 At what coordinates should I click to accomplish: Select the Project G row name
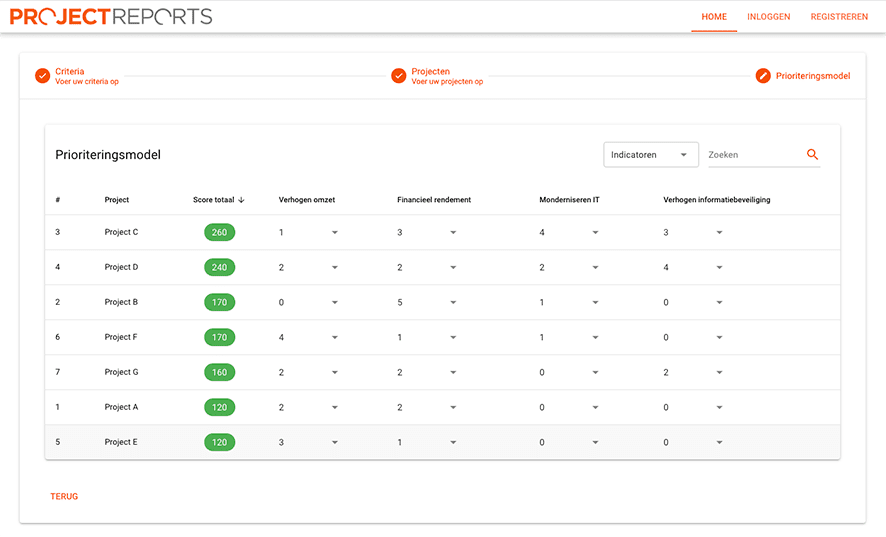pyautogui.click(x=121, y=373)
